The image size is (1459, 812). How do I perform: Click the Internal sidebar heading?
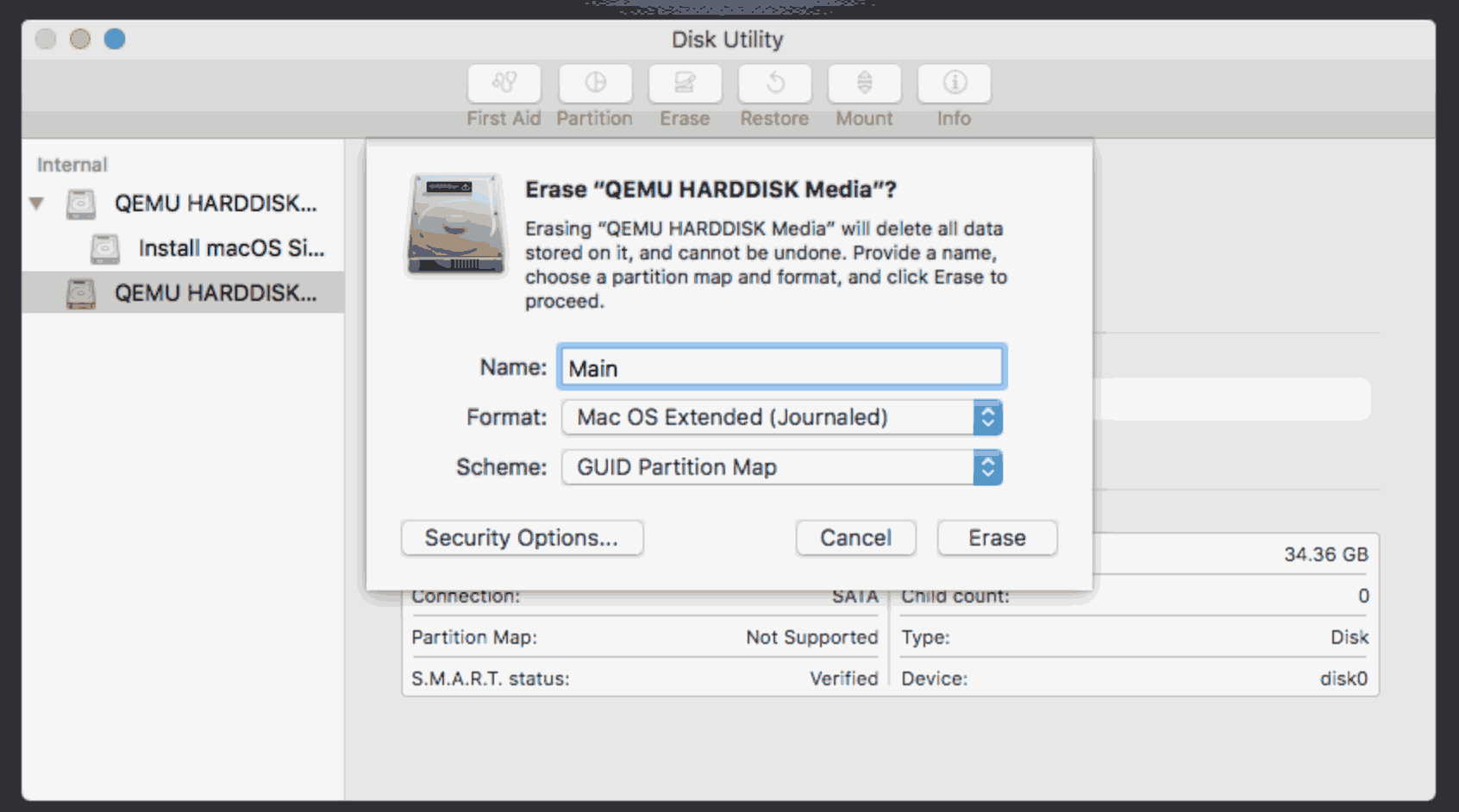[x=72, y=165]
